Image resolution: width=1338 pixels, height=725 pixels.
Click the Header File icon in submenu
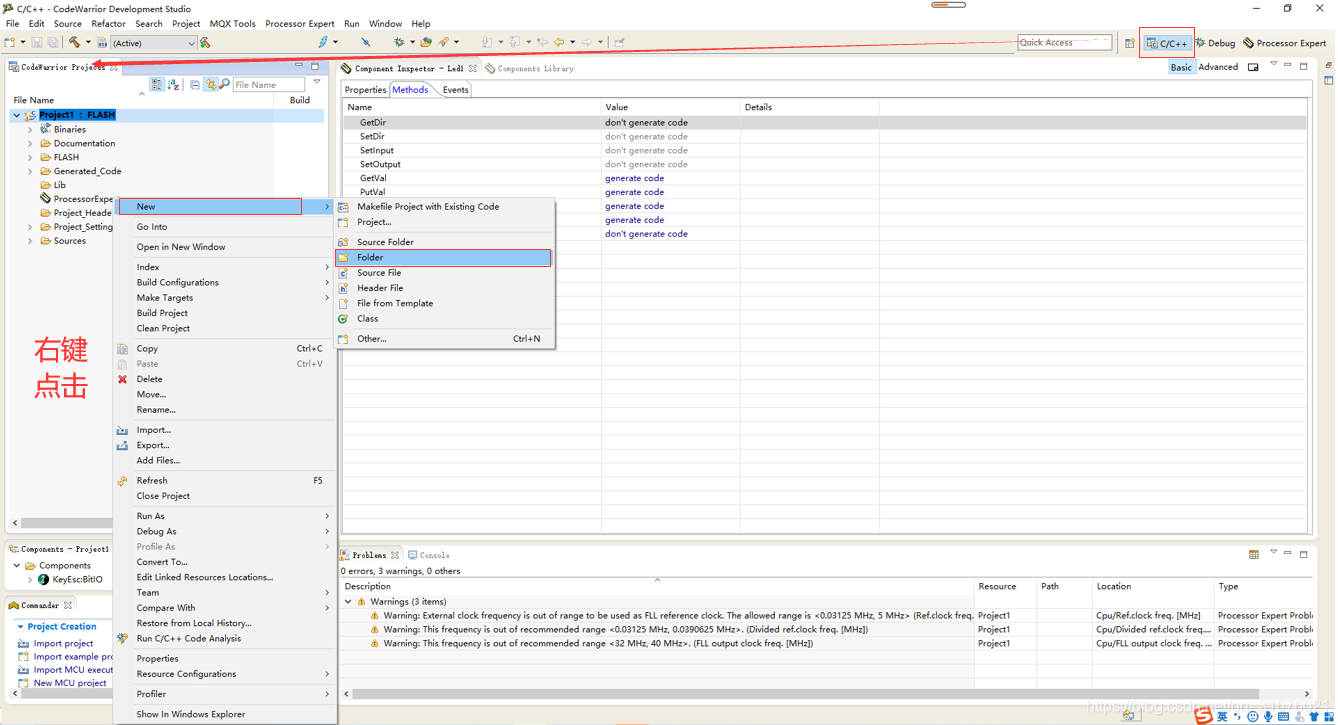click(x=343, y=288)
